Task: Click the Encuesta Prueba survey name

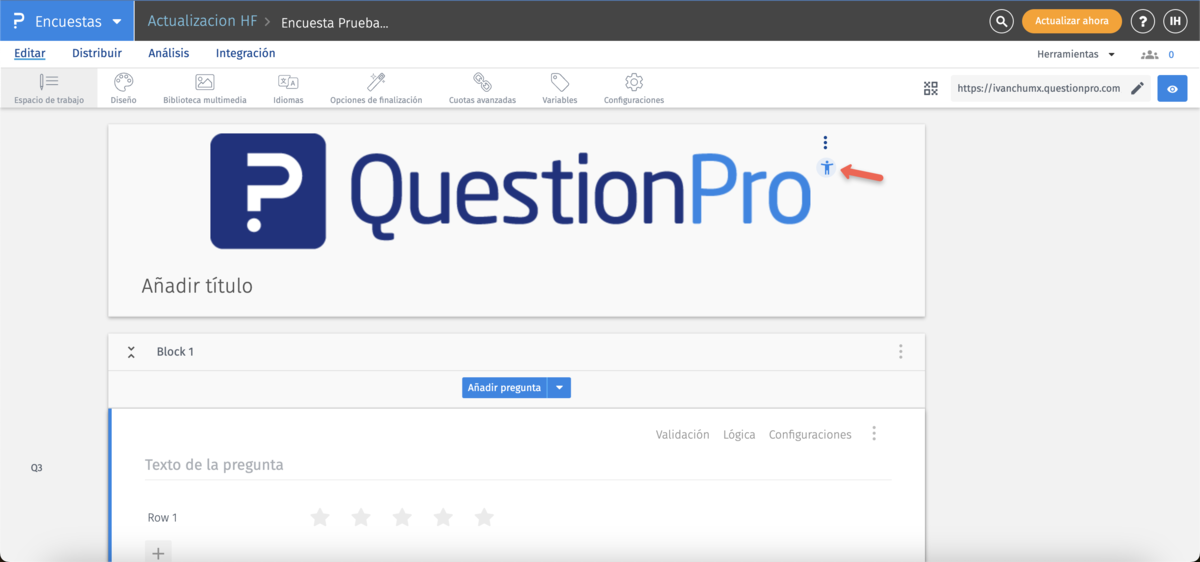Action: click(335, 22)
